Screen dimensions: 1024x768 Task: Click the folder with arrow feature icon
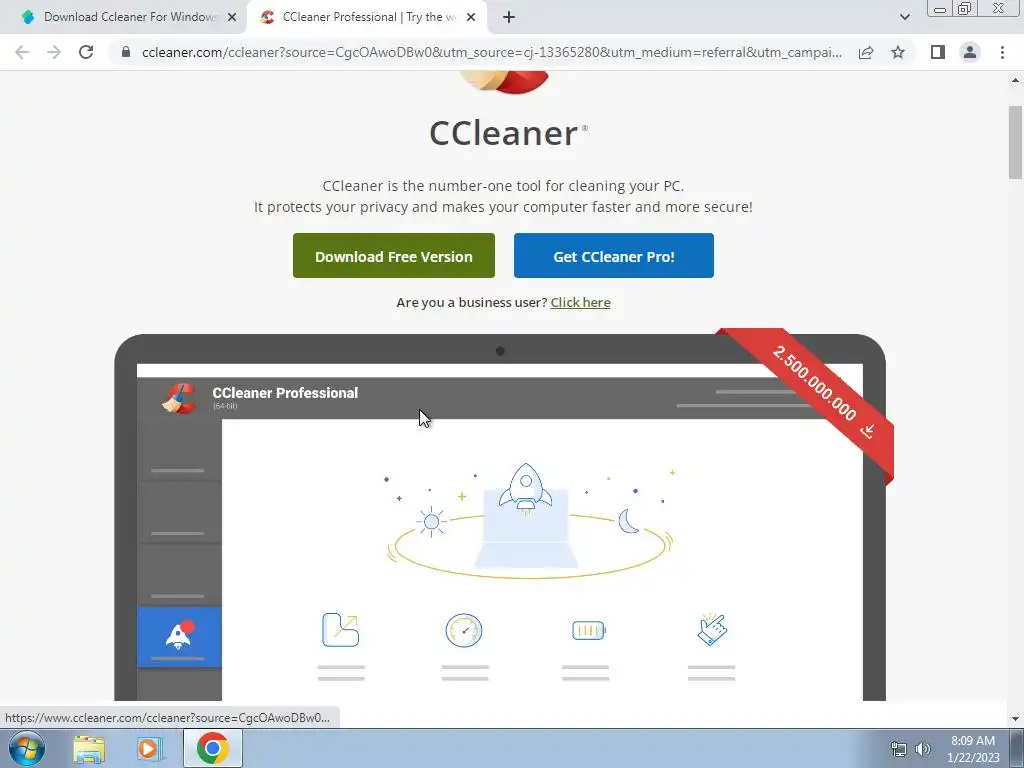pos(341,630)
